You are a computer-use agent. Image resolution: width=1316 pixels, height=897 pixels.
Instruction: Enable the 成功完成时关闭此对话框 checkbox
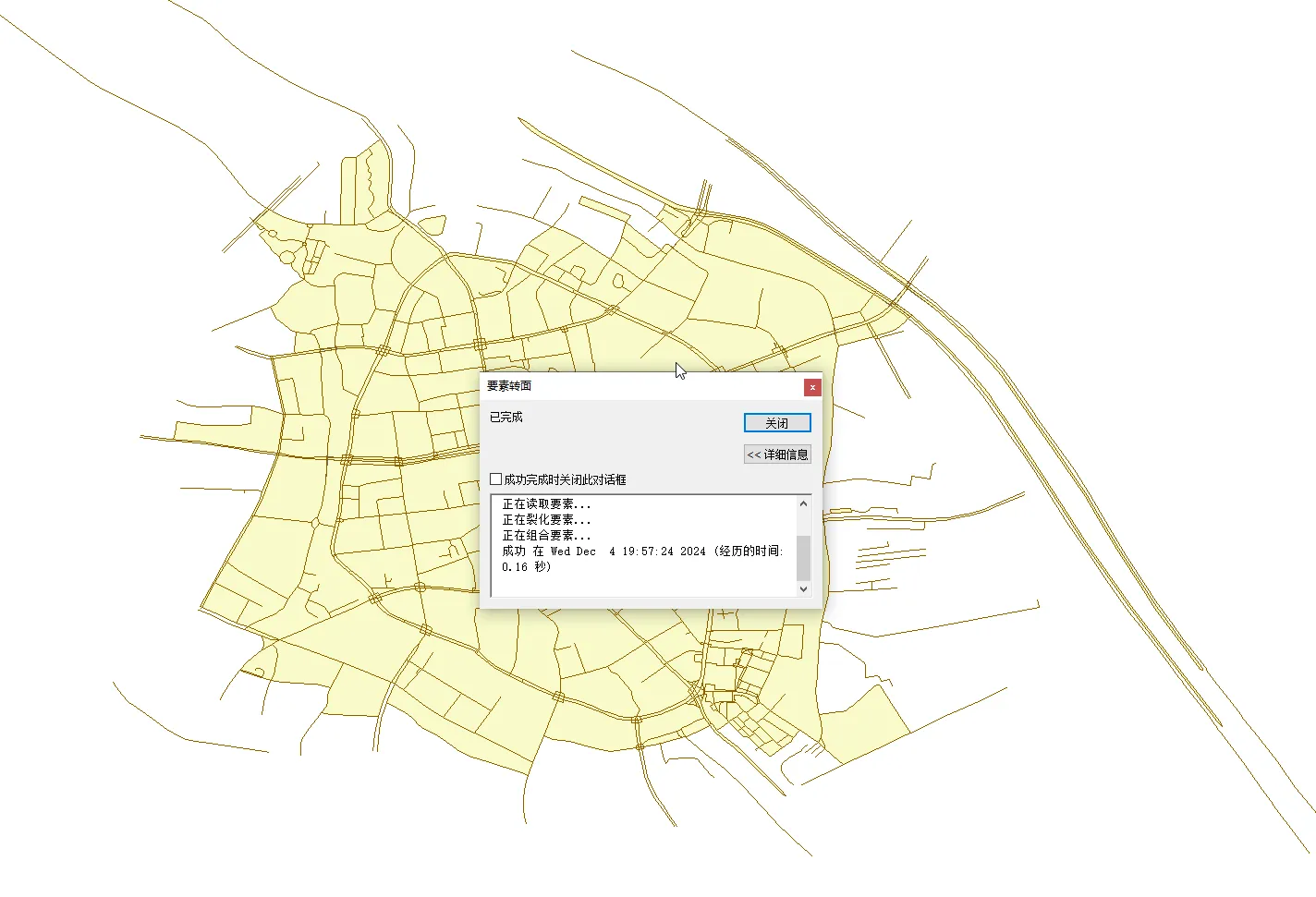(x=495, y=479)
